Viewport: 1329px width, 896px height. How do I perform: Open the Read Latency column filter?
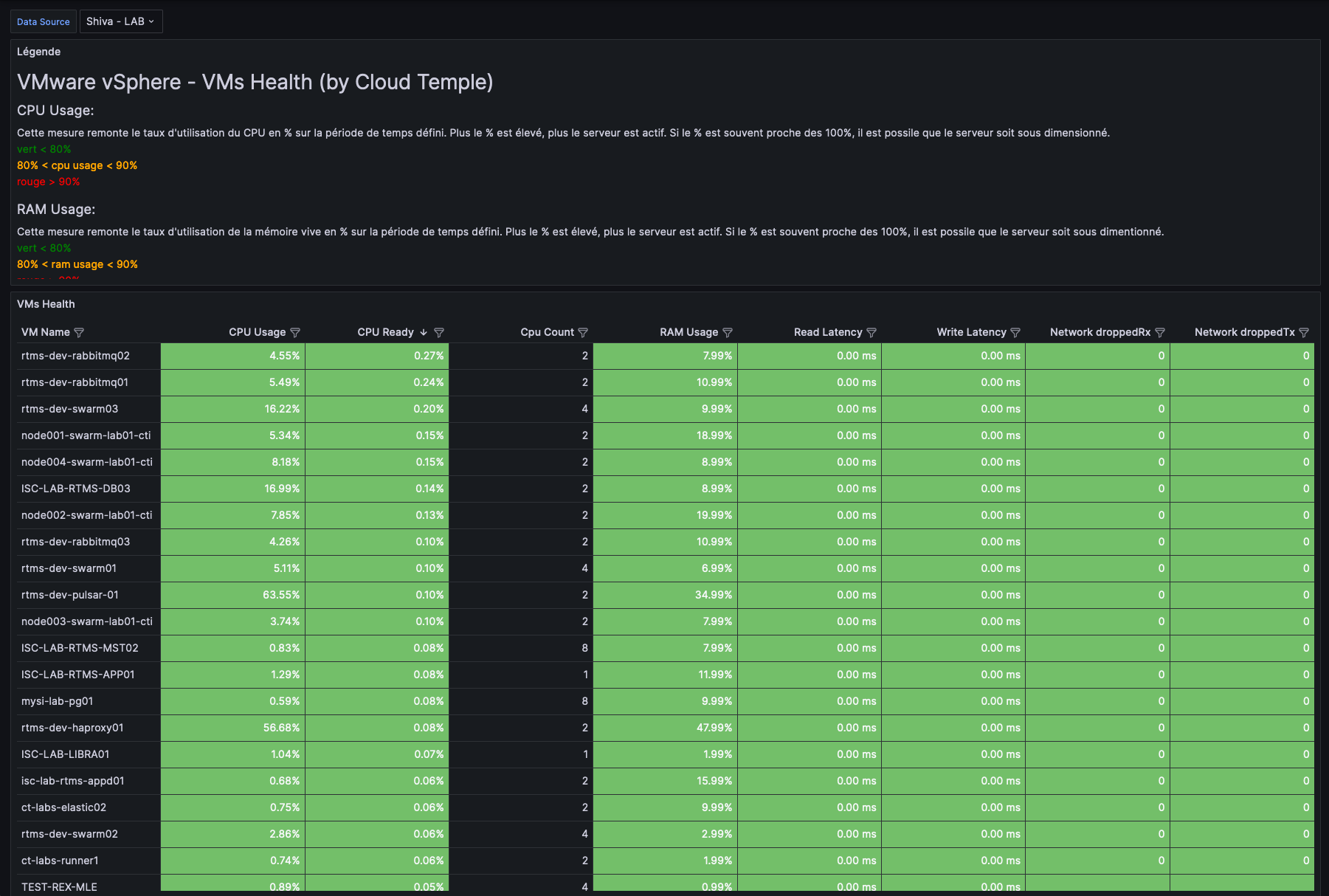pyautogui.click(x=871, y=333)
